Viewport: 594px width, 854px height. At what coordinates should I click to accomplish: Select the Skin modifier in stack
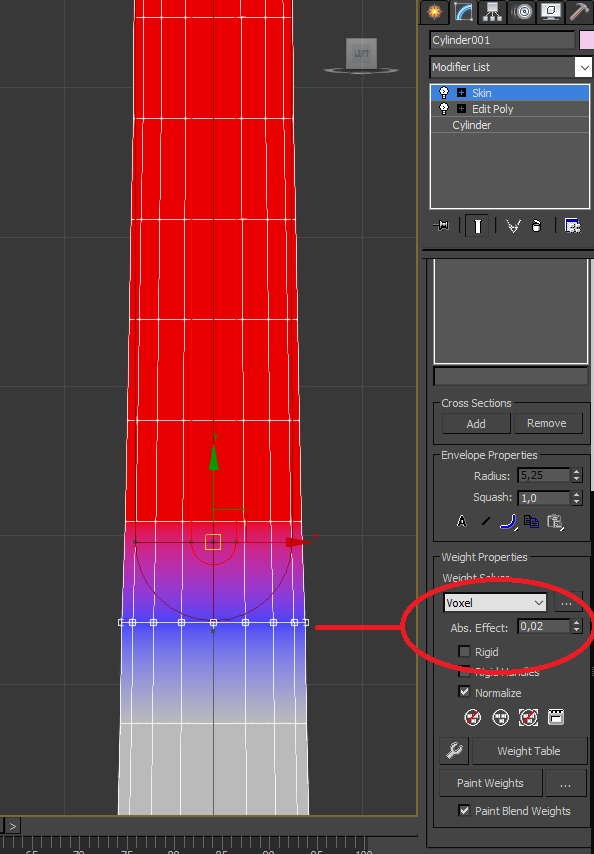pos(510,93)
